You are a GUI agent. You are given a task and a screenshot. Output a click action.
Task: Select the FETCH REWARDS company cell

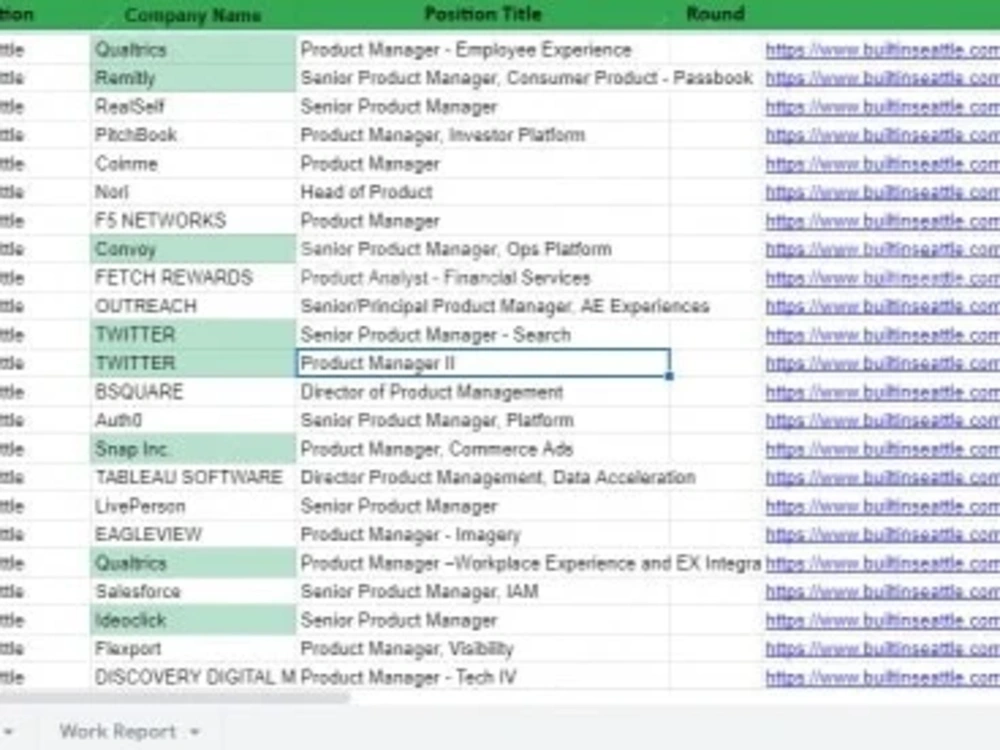pyautogui.click(x=193, y=278)
